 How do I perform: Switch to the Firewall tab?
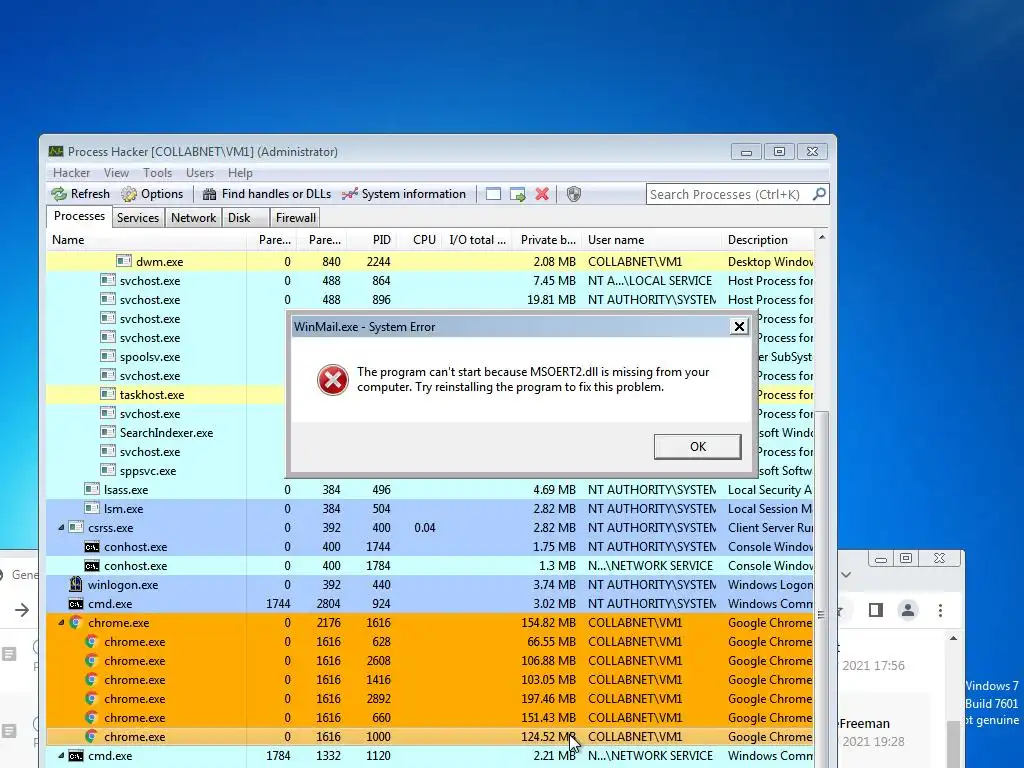(x=295, y=217)
